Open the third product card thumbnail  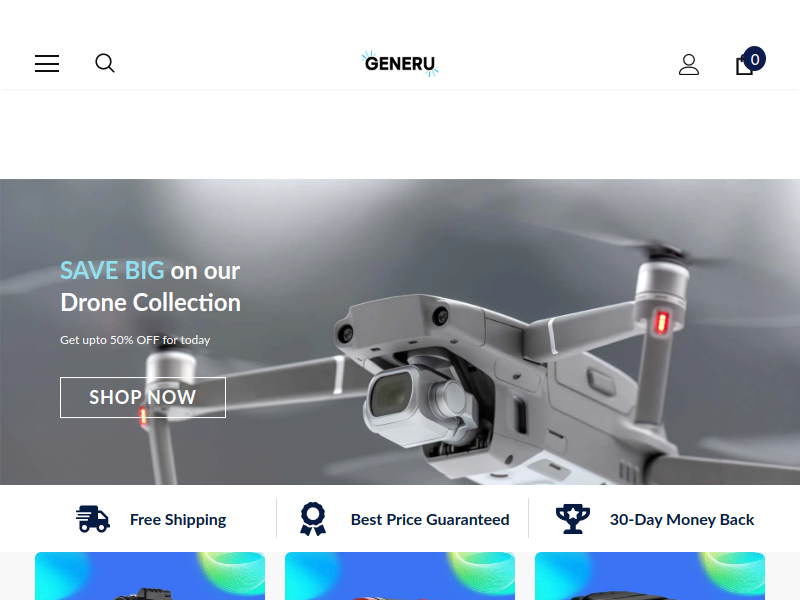[650, 576]
